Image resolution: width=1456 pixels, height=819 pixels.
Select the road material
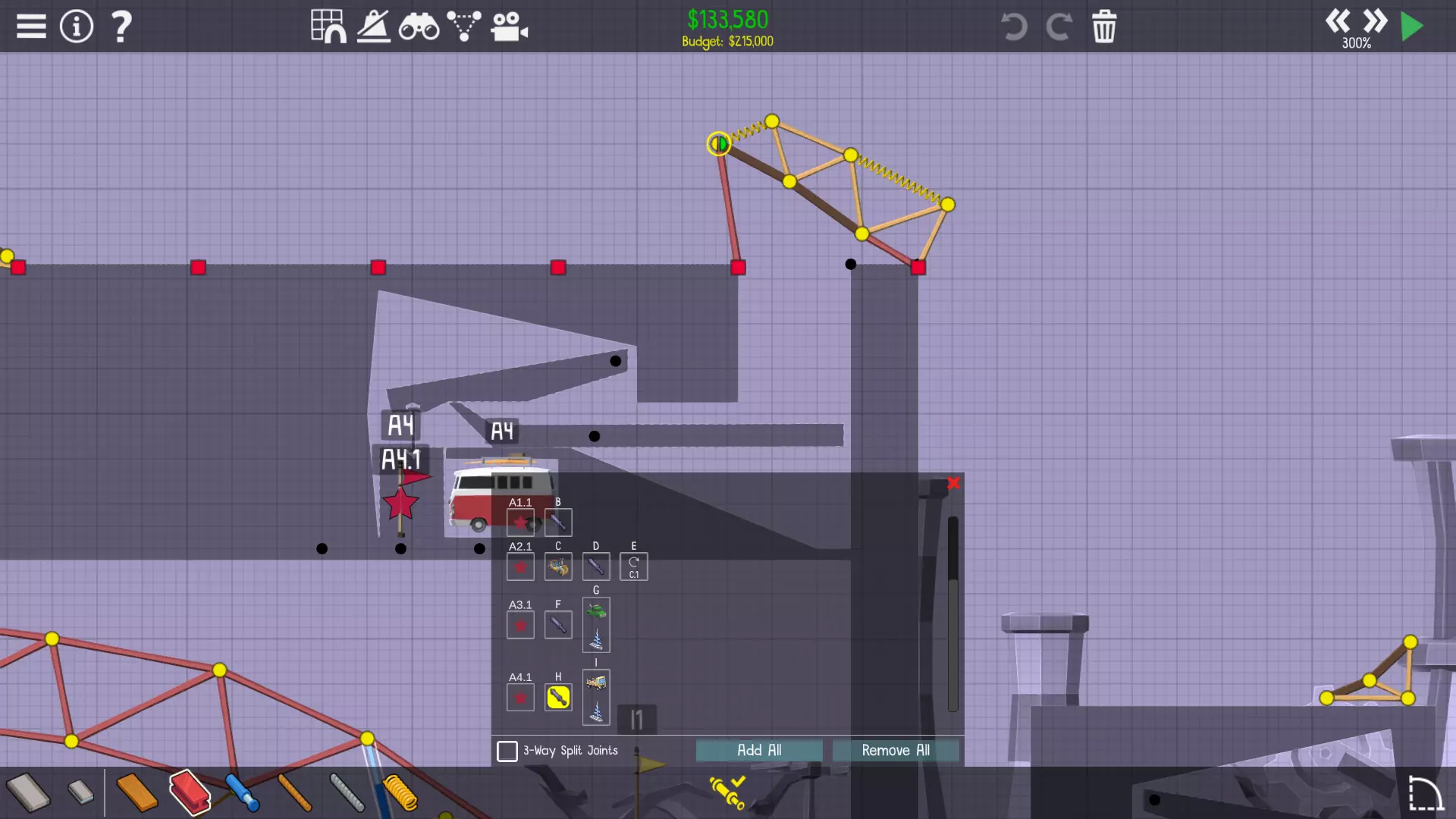27,792
